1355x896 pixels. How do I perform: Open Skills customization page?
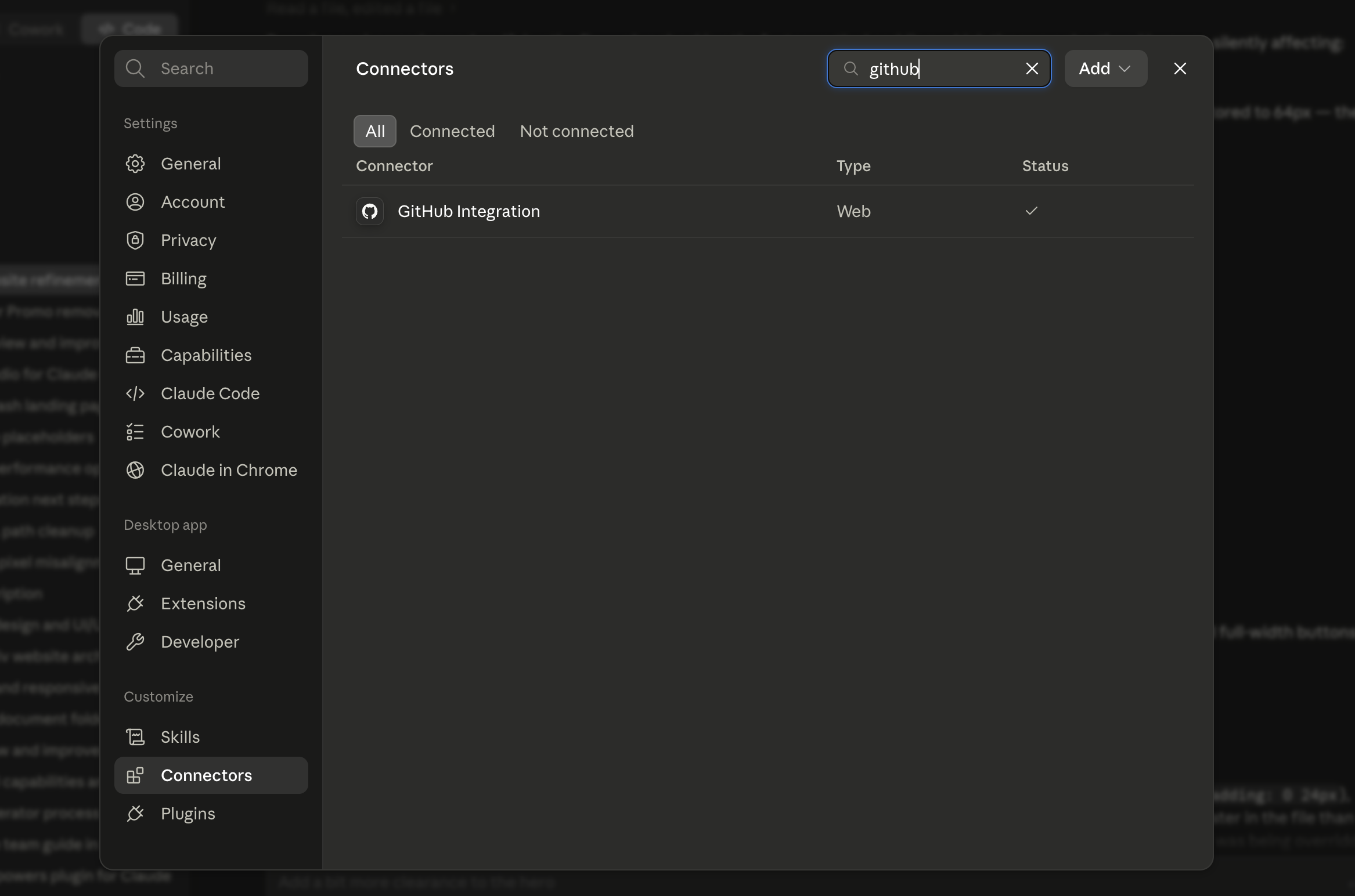coord(211,737)
